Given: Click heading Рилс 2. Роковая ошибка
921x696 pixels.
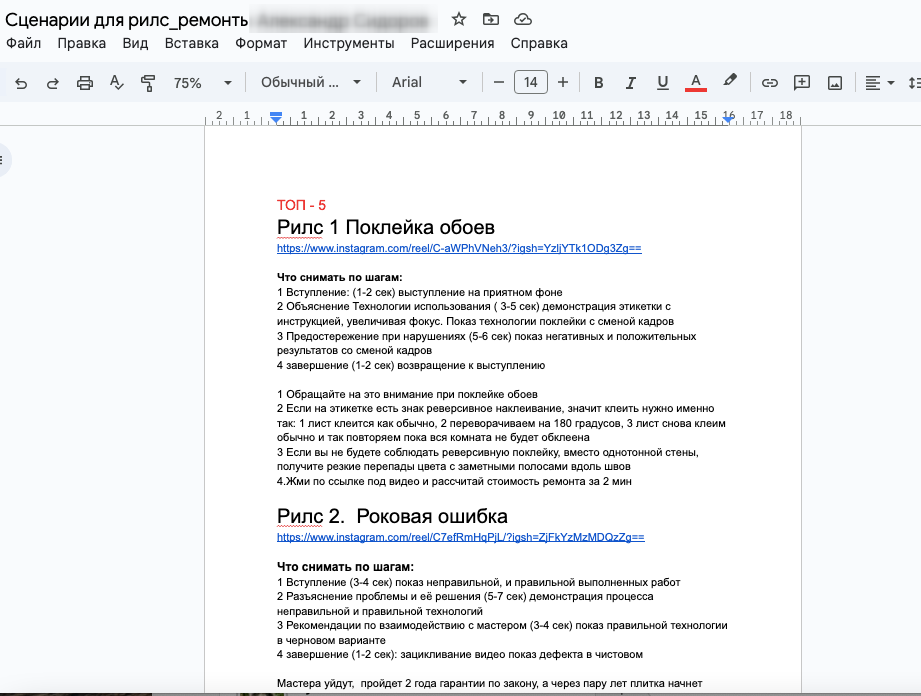Looking at the screenshot, I should 392,516.
